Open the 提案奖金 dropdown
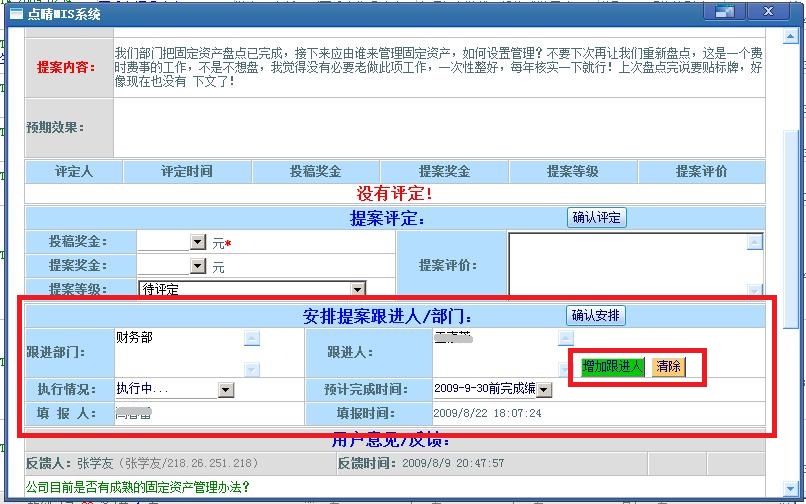 coord(197,266)
